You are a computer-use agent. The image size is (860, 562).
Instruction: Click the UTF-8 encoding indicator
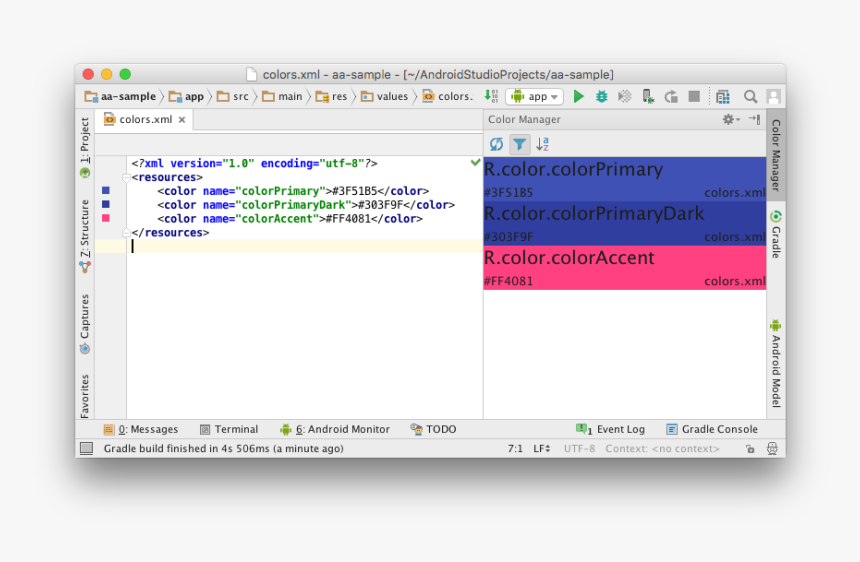(x=579, y=449)
